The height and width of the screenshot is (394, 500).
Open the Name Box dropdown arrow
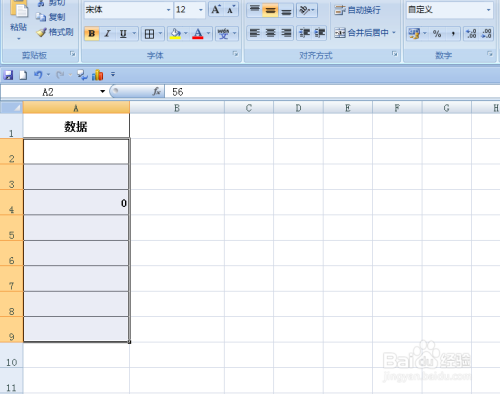point(102,92)
